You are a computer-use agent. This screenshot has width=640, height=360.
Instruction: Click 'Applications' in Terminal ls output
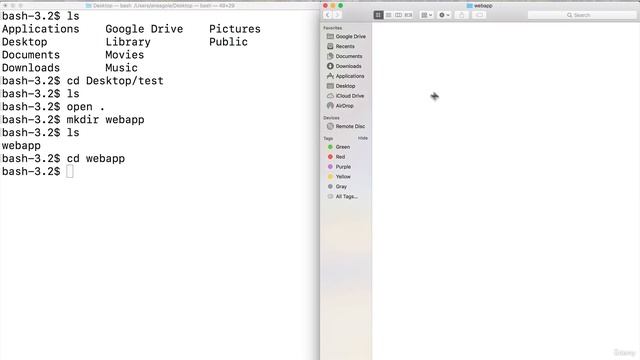click(x=40, y=29)
